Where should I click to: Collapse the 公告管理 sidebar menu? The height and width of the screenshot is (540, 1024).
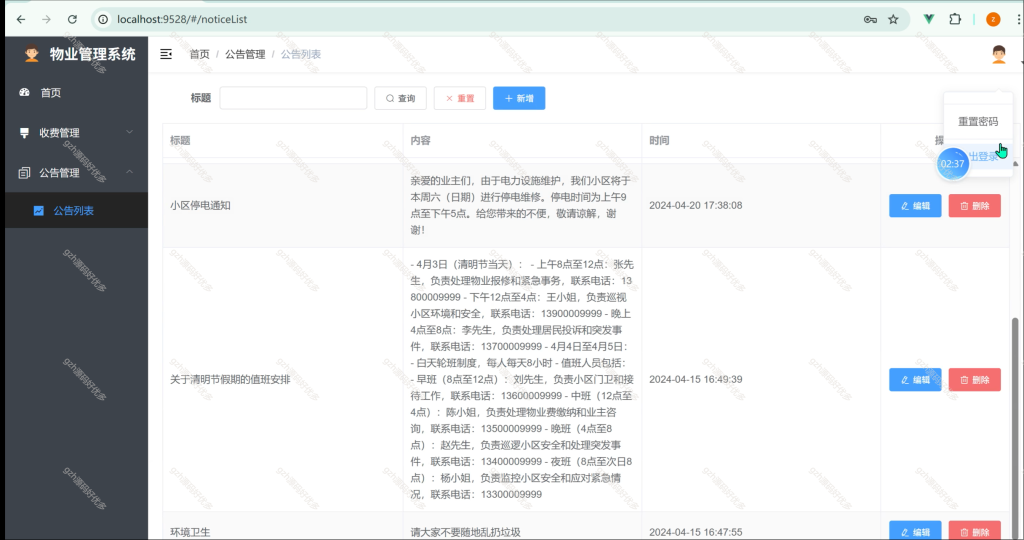[x=76, y=172]
